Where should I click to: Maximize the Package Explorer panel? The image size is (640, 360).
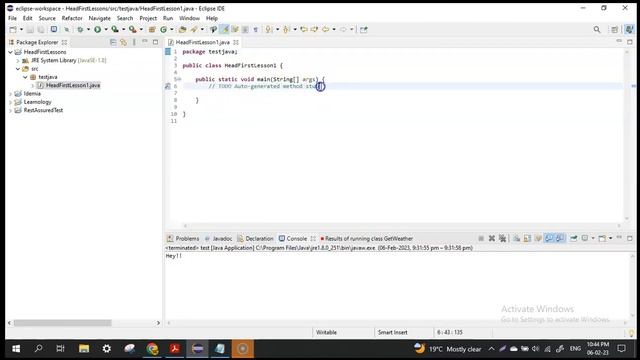156,42
